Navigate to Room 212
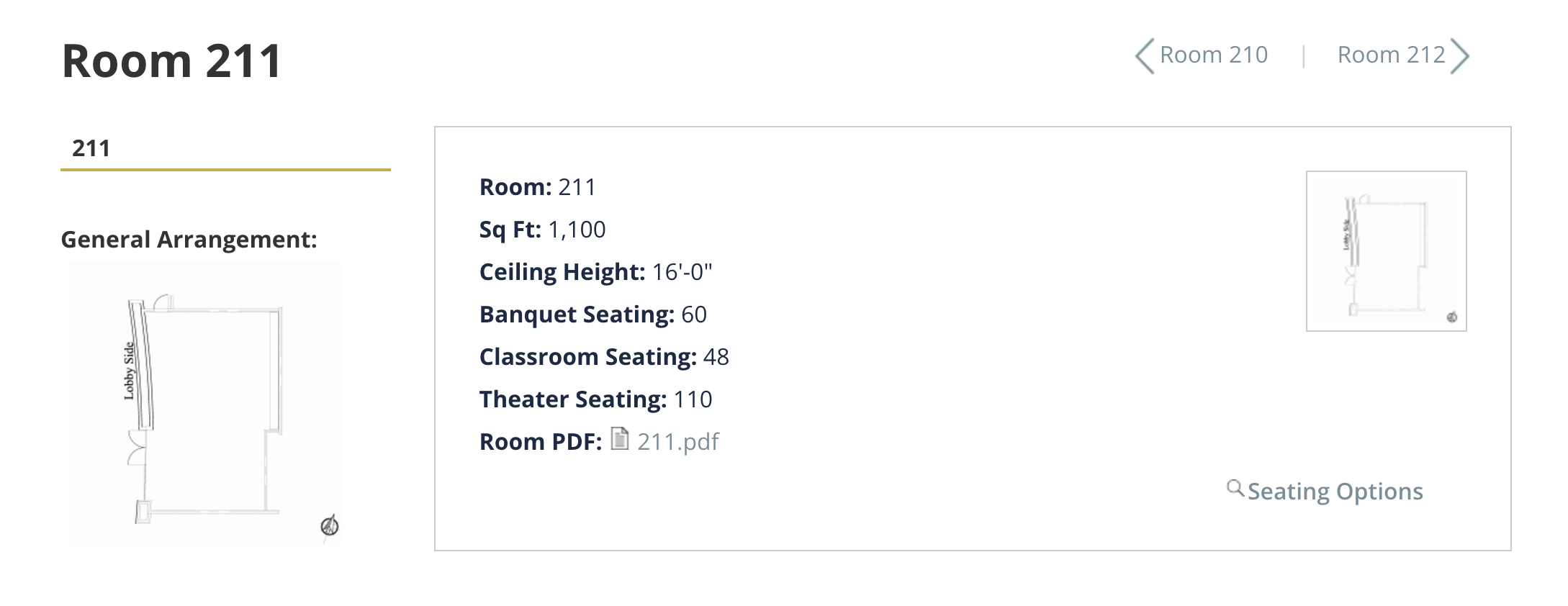The height and width of the screenshot is (606, 1568). 1391,55
